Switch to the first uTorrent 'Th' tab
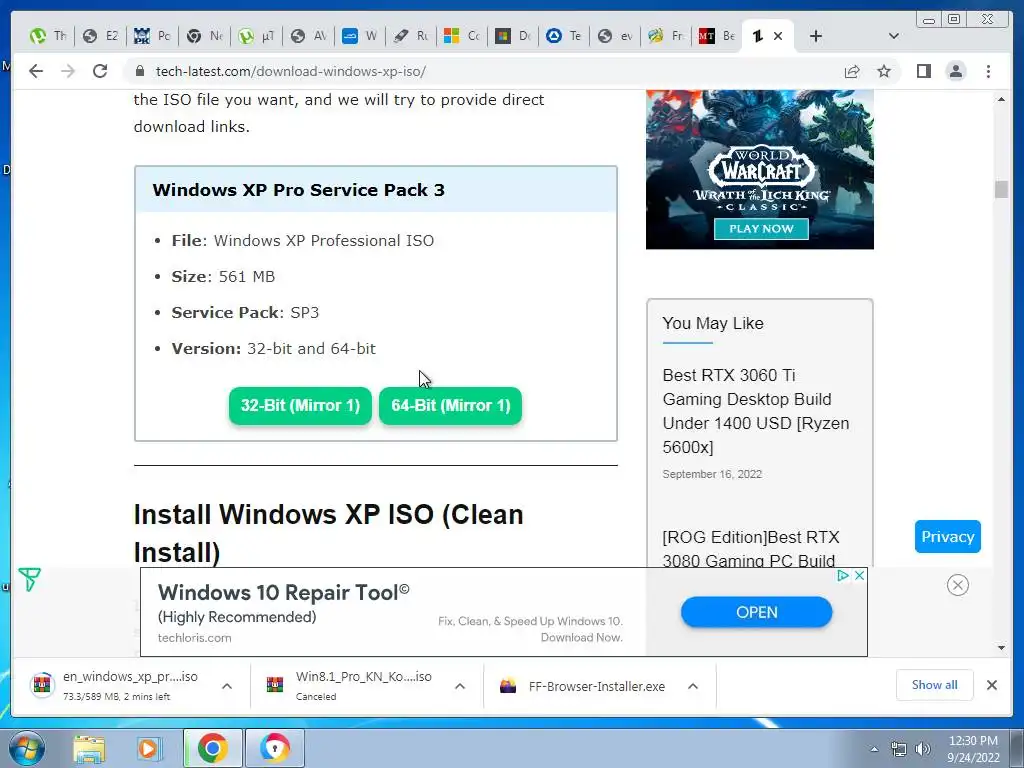This screenshot has height=768, width=1024. click(x=48, y=36)
